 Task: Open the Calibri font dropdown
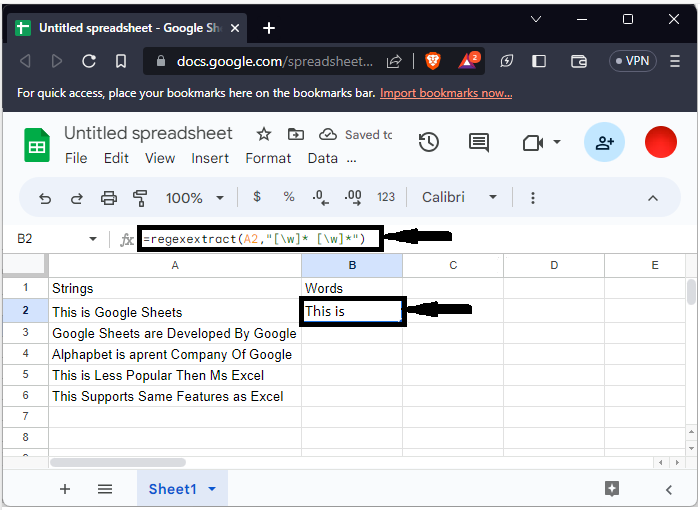[459, 197]
